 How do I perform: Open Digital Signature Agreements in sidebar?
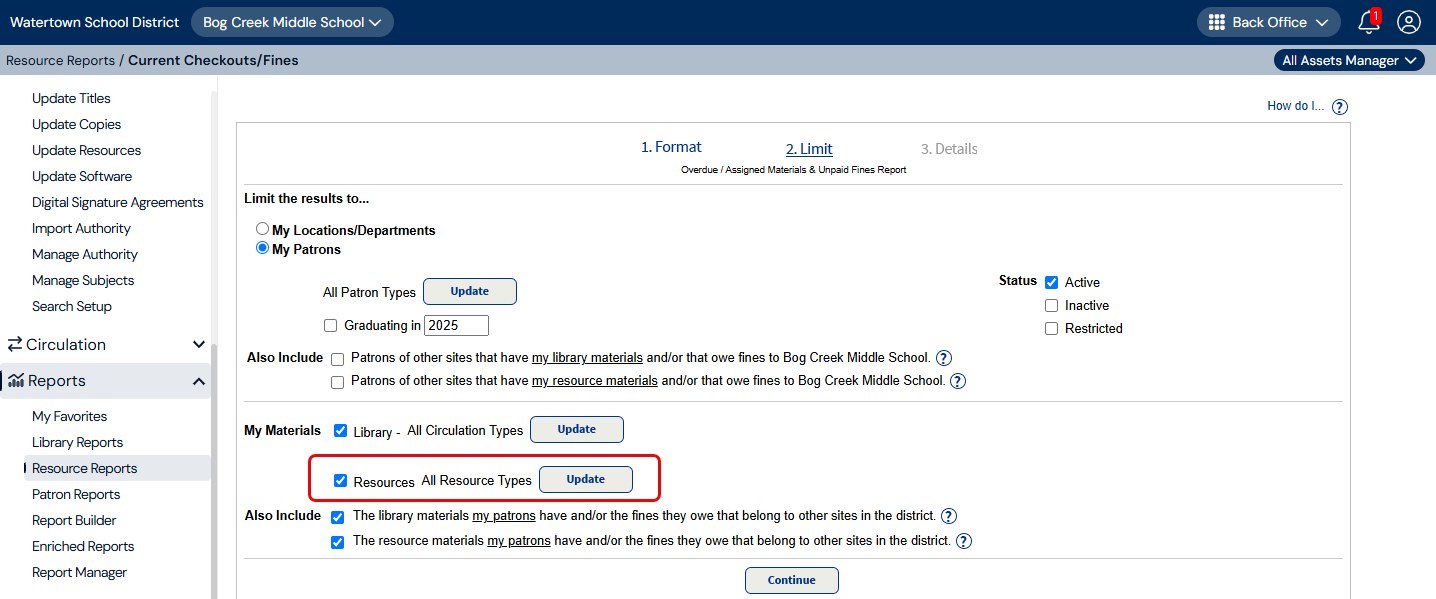[x=118, y=202]
